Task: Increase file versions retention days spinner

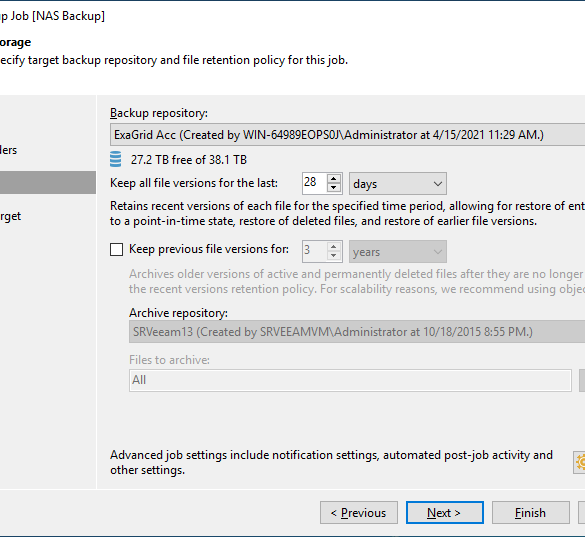Action: [x=334, y=178]
